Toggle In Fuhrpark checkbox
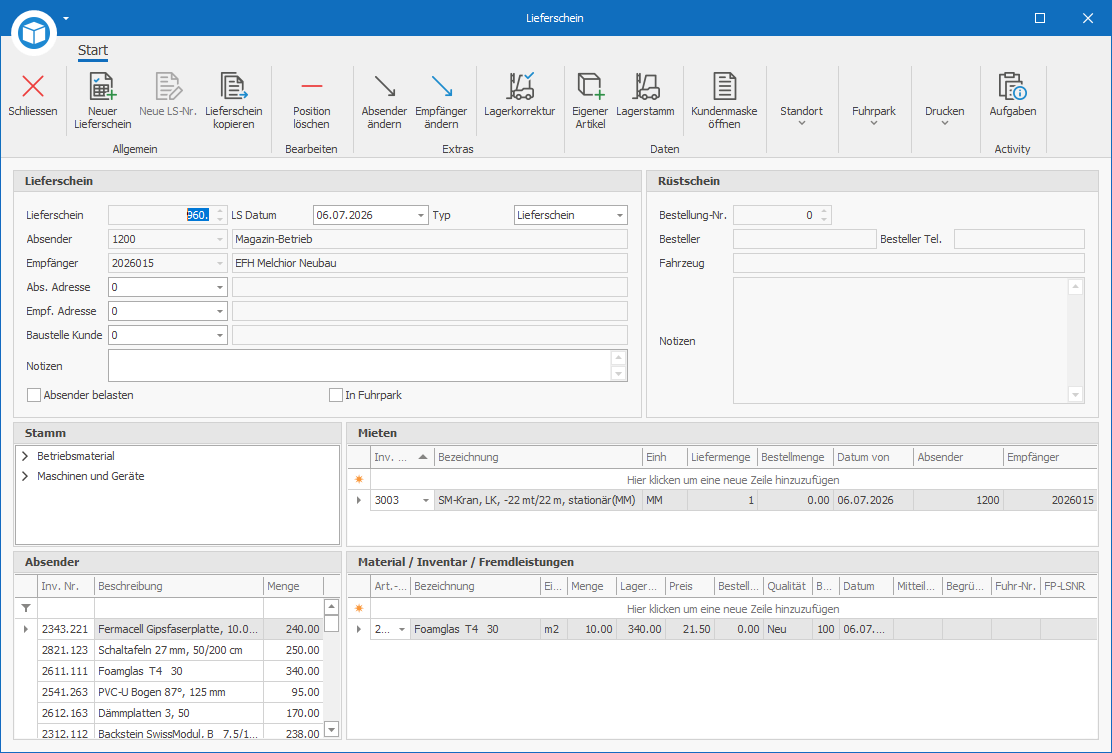1112x753 pixels. 336,395
